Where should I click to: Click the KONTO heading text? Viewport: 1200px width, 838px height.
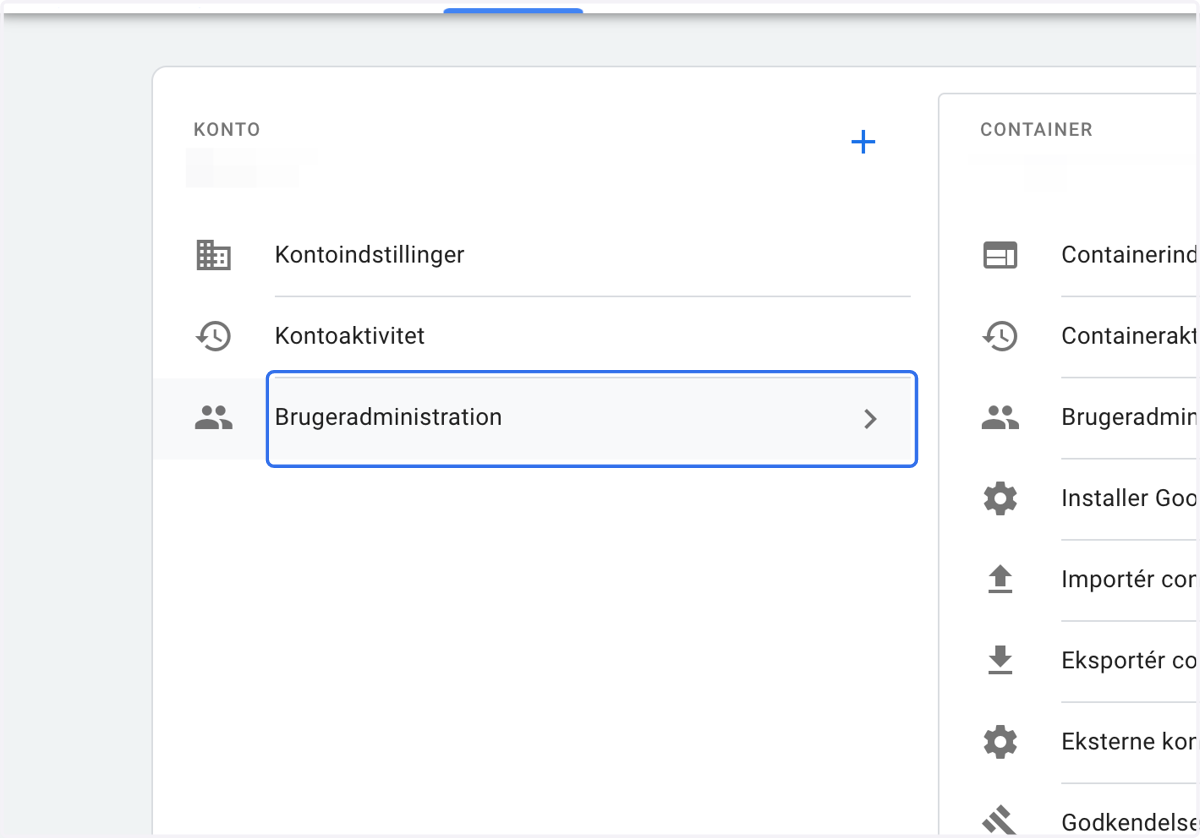(x=227, y=130)
